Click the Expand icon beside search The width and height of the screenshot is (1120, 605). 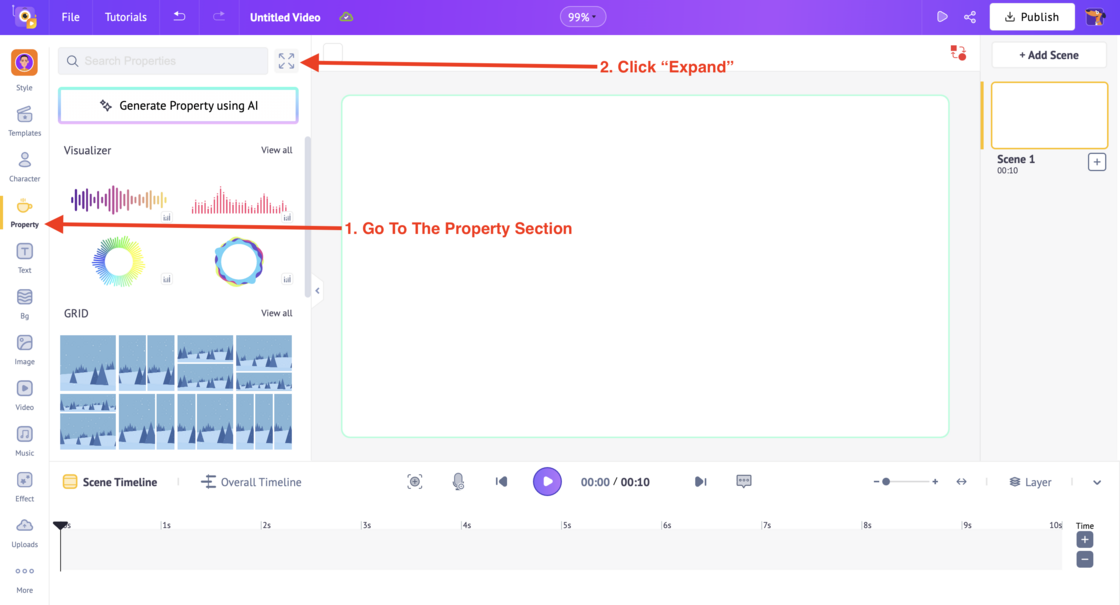pyautogui.click(x=286, y=61)
